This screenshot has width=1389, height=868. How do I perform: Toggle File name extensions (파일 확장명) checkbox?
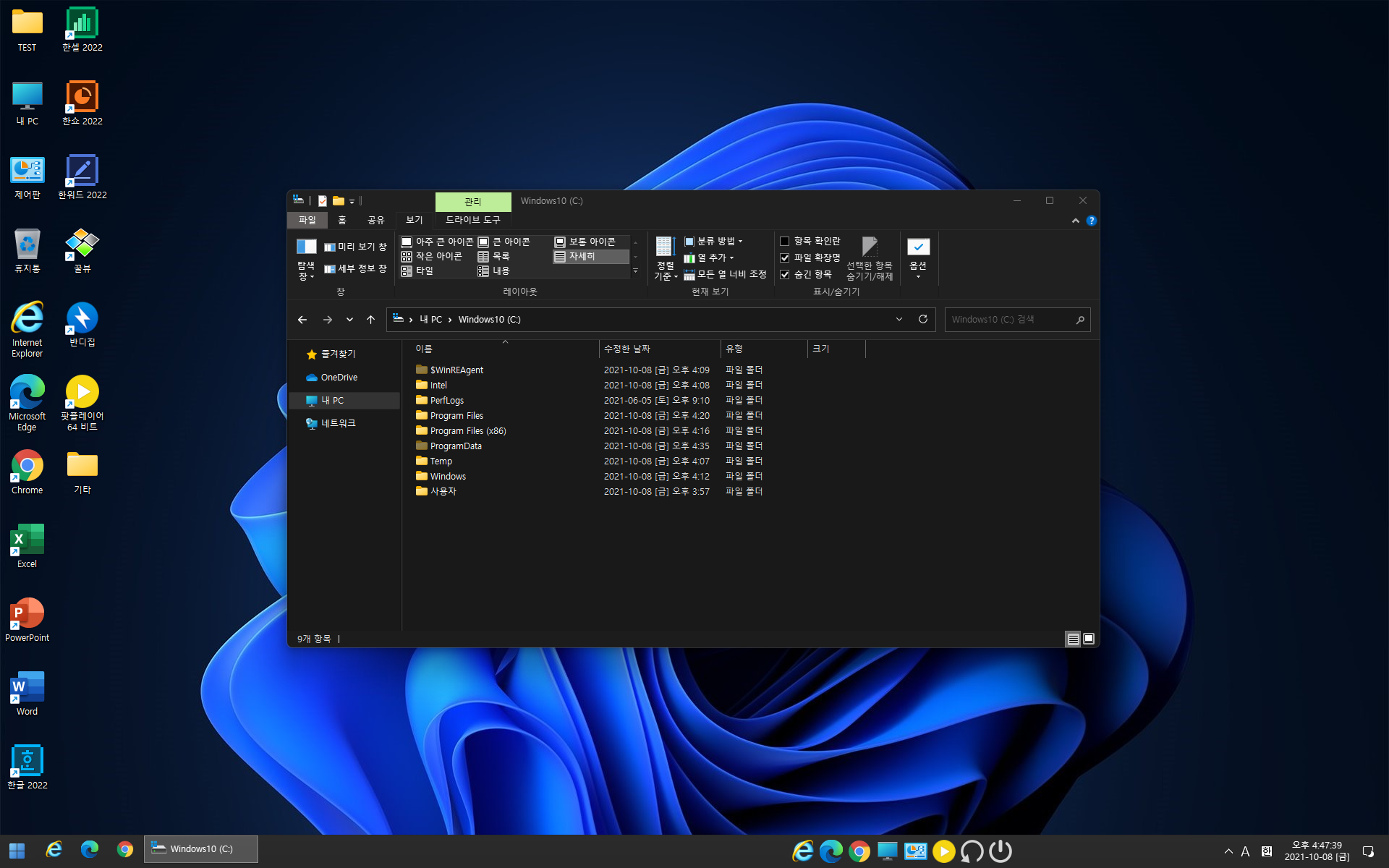[x=810, y=258]
